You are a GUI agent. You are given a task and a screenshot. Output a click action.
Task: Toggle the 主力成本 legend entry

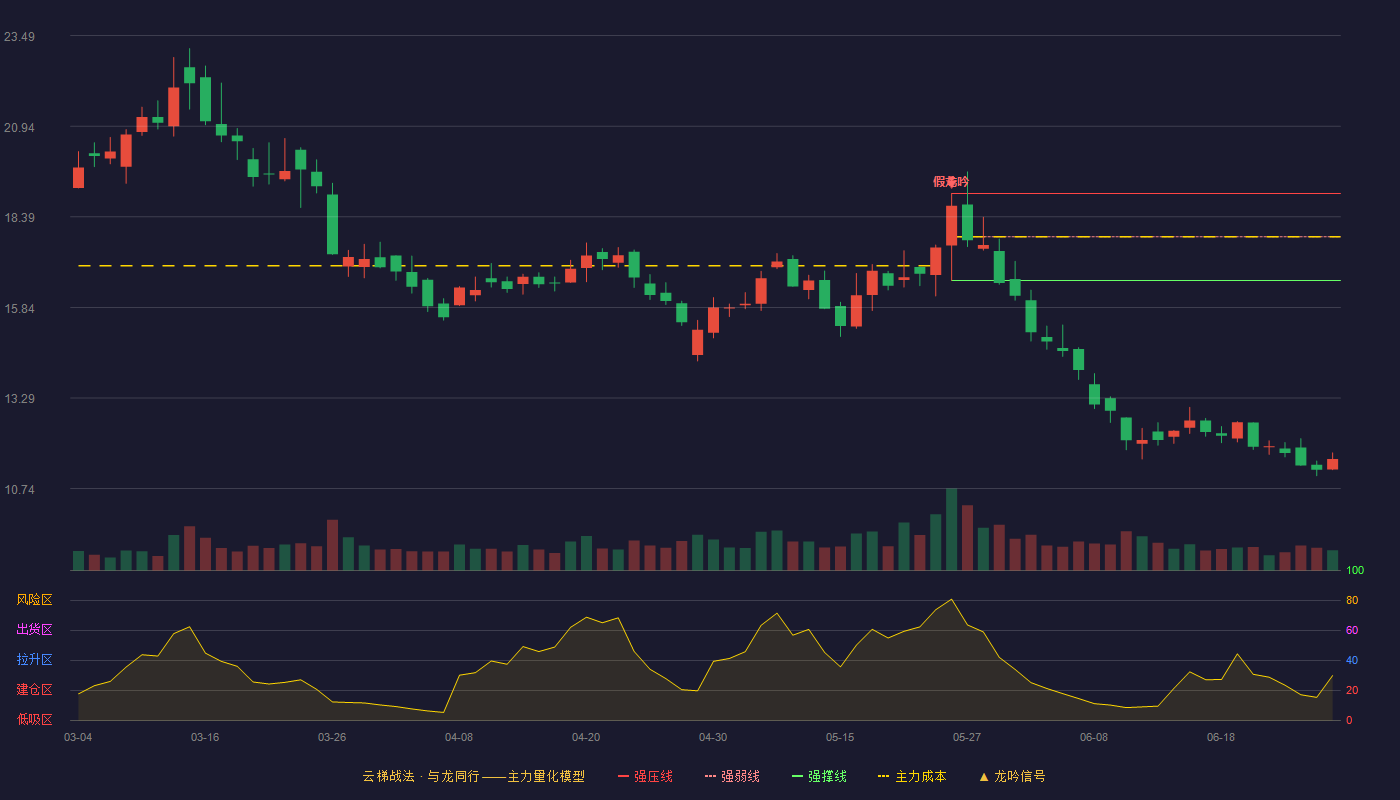912,776
